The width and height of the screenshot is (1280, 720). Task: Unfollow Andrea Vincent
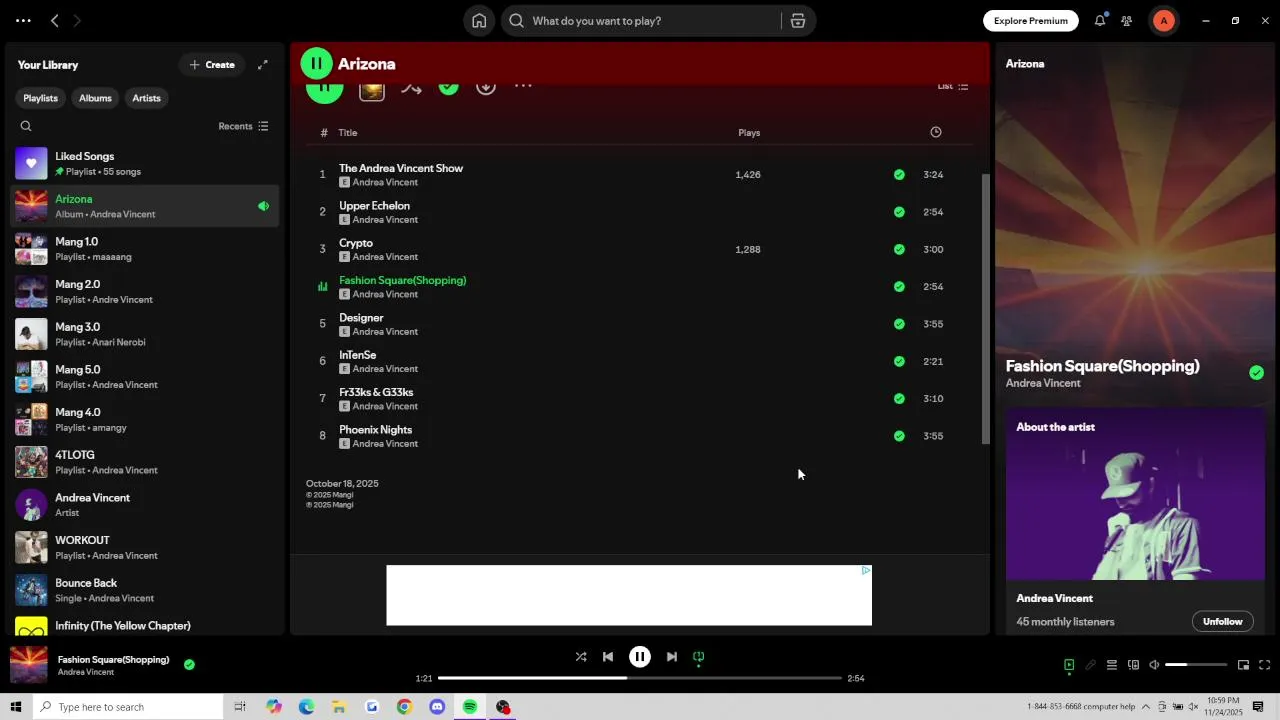point(1222,621)
